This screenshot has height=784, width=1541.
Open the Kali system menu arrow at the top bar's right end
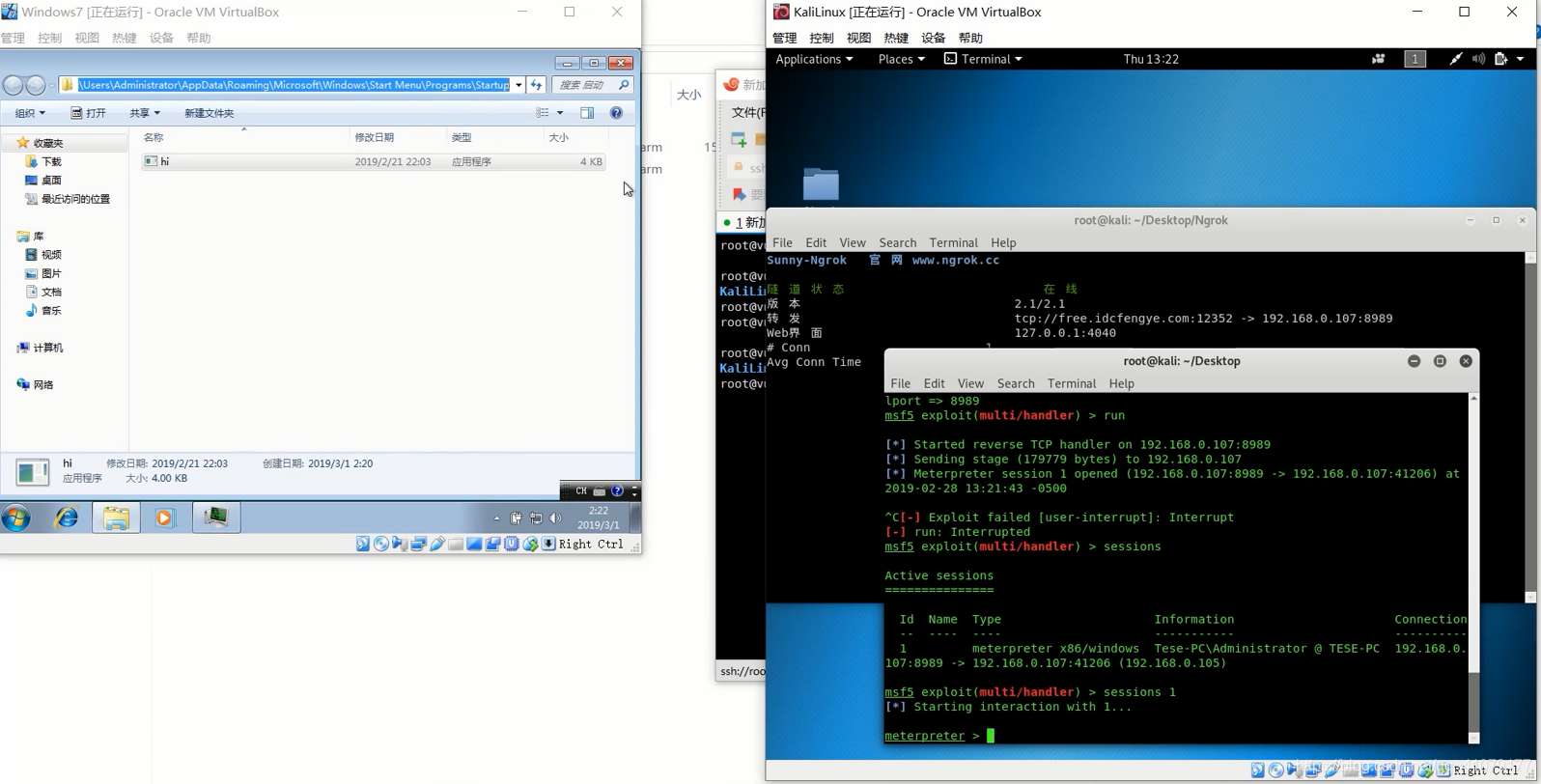point(1521,59)
